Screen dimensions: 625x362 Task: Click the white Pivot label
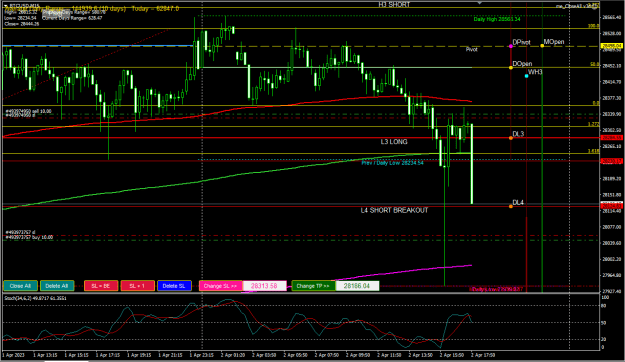[x=472, y=49]
